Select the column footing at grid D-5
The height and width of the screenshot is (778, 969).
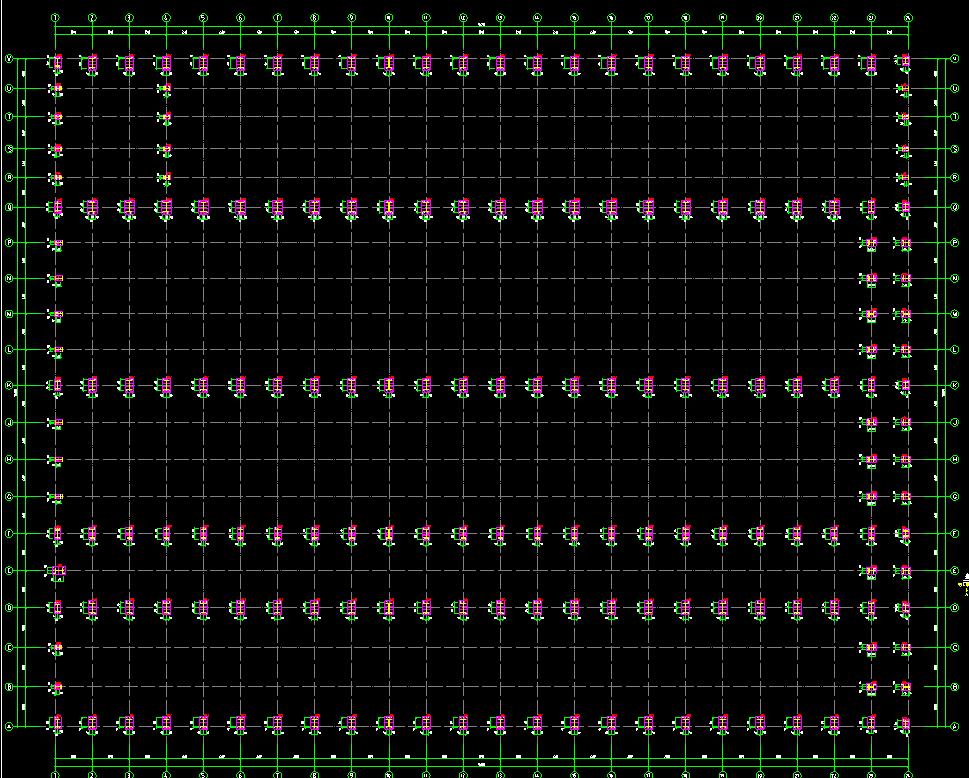click(202, 608)
